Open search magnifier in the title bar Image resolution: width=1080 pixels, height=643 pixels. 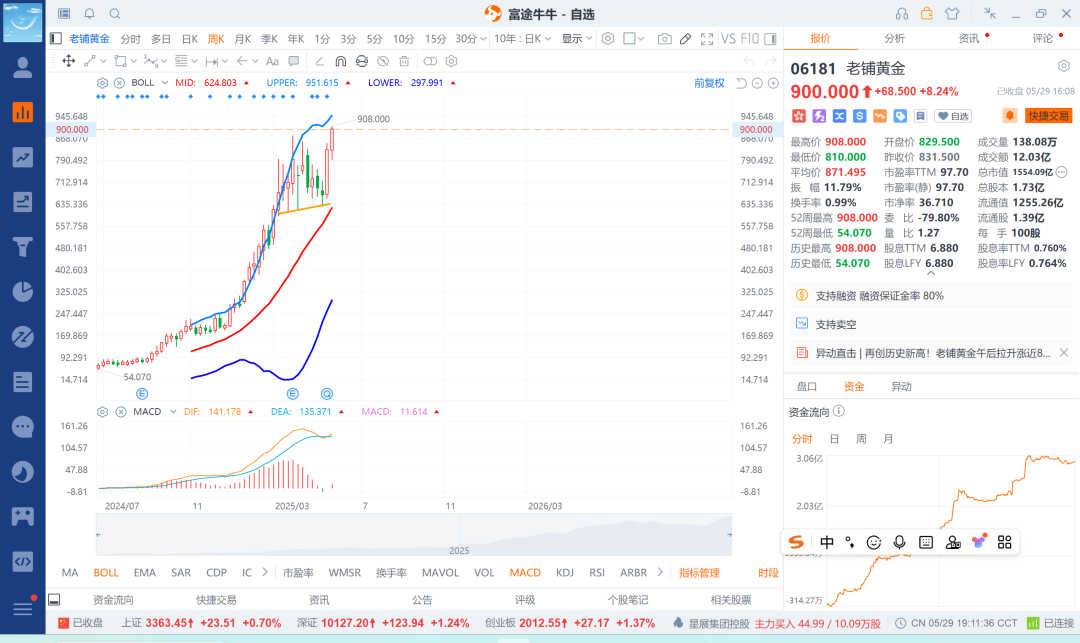[x=115, y=14]
